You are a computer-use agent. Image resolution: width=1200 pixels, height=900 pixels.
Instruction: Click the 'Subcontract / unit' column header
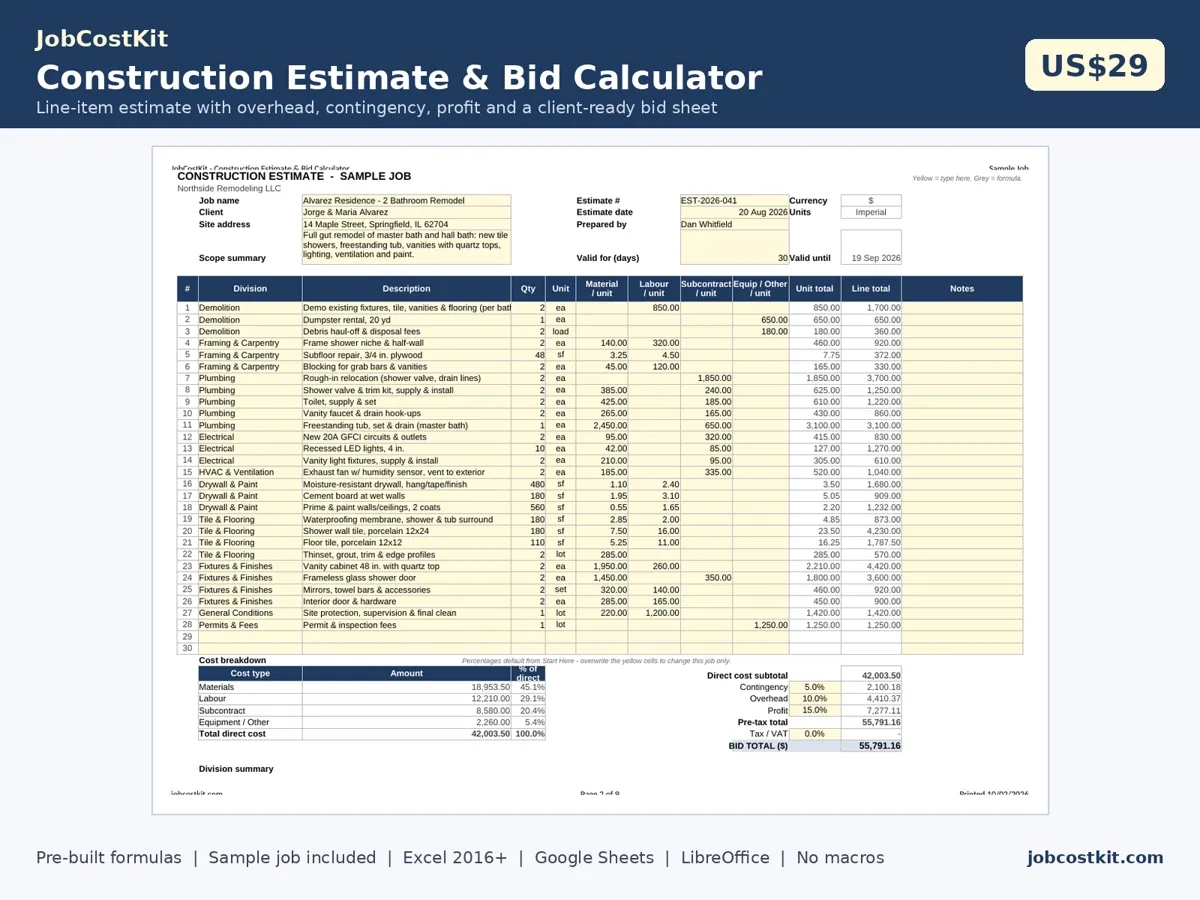(x=706, y=288)
